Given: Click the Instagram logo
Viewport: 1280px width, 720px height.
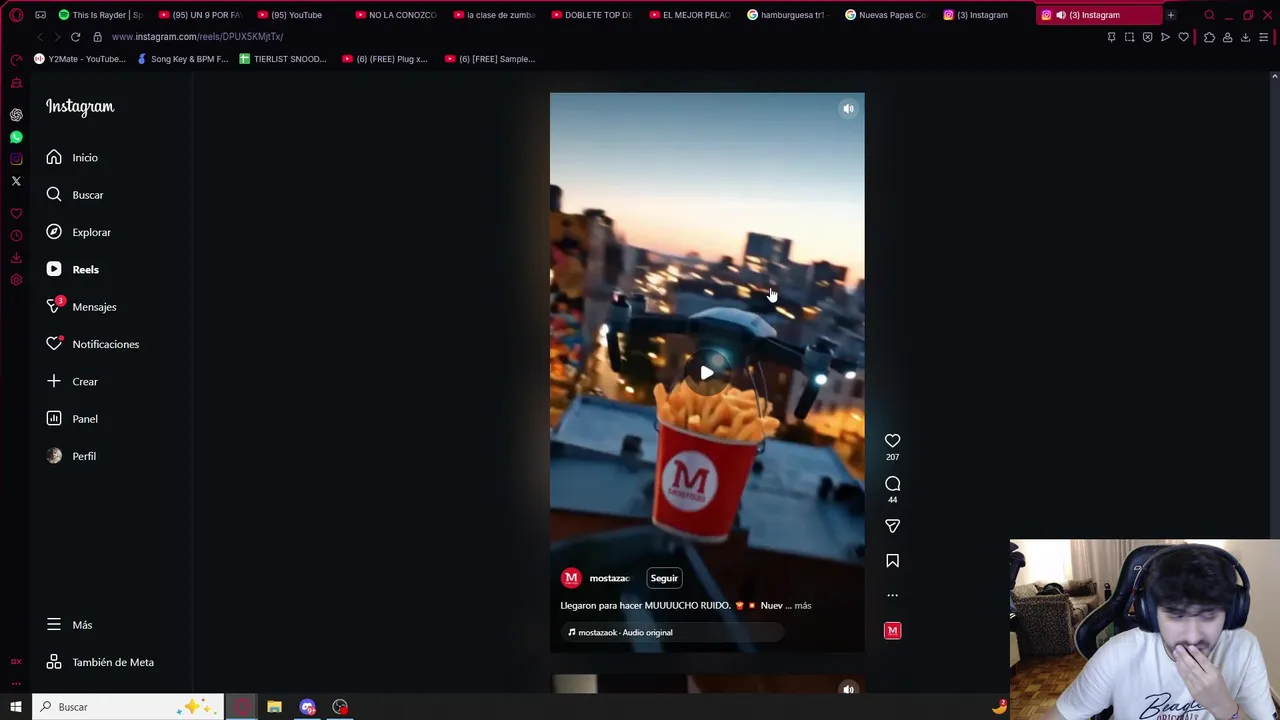Looking at the screenshot, I should click(x=80, y=107).
